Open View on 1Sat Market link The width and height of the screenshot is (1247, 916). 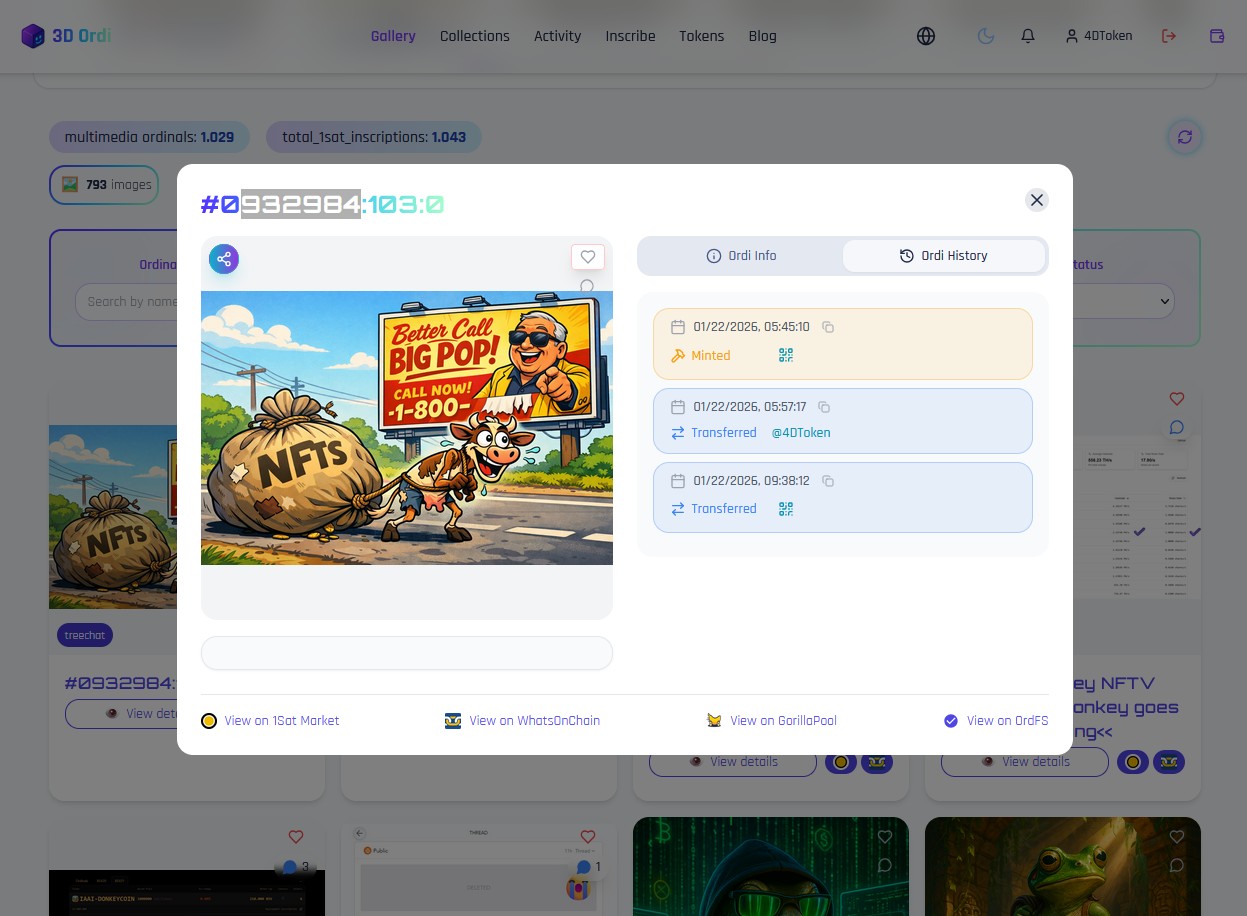[270, 721]
